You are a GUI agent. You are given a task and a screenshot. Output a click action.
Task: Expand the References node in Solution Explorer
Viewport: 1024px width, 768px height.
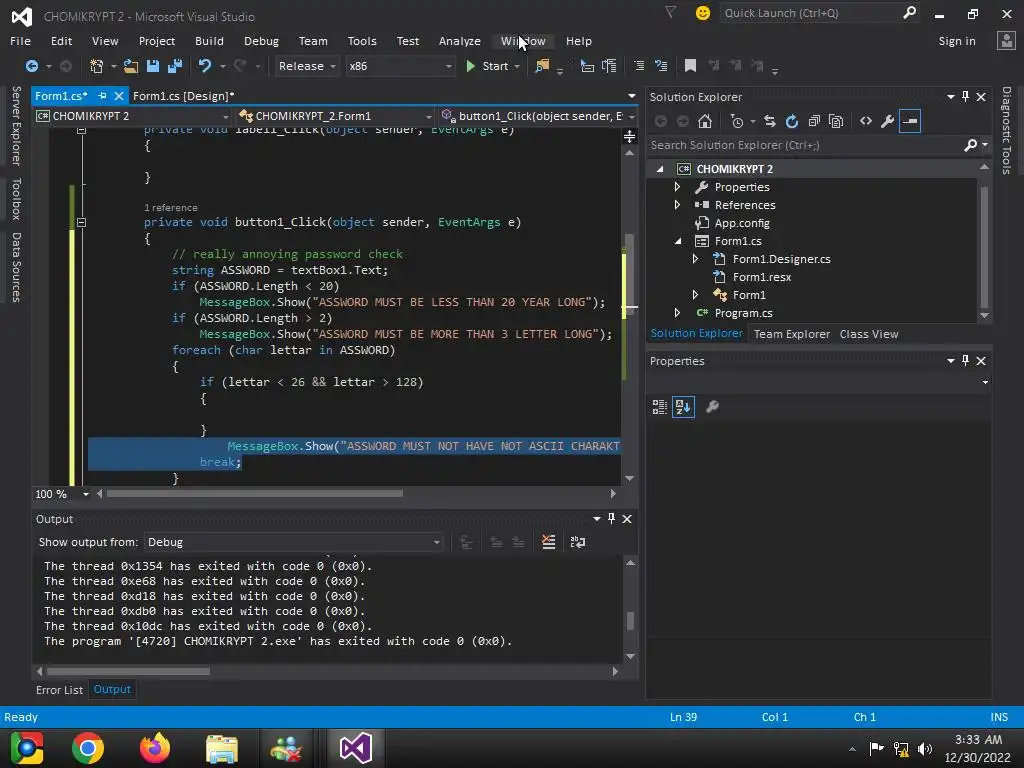point(677,205)
